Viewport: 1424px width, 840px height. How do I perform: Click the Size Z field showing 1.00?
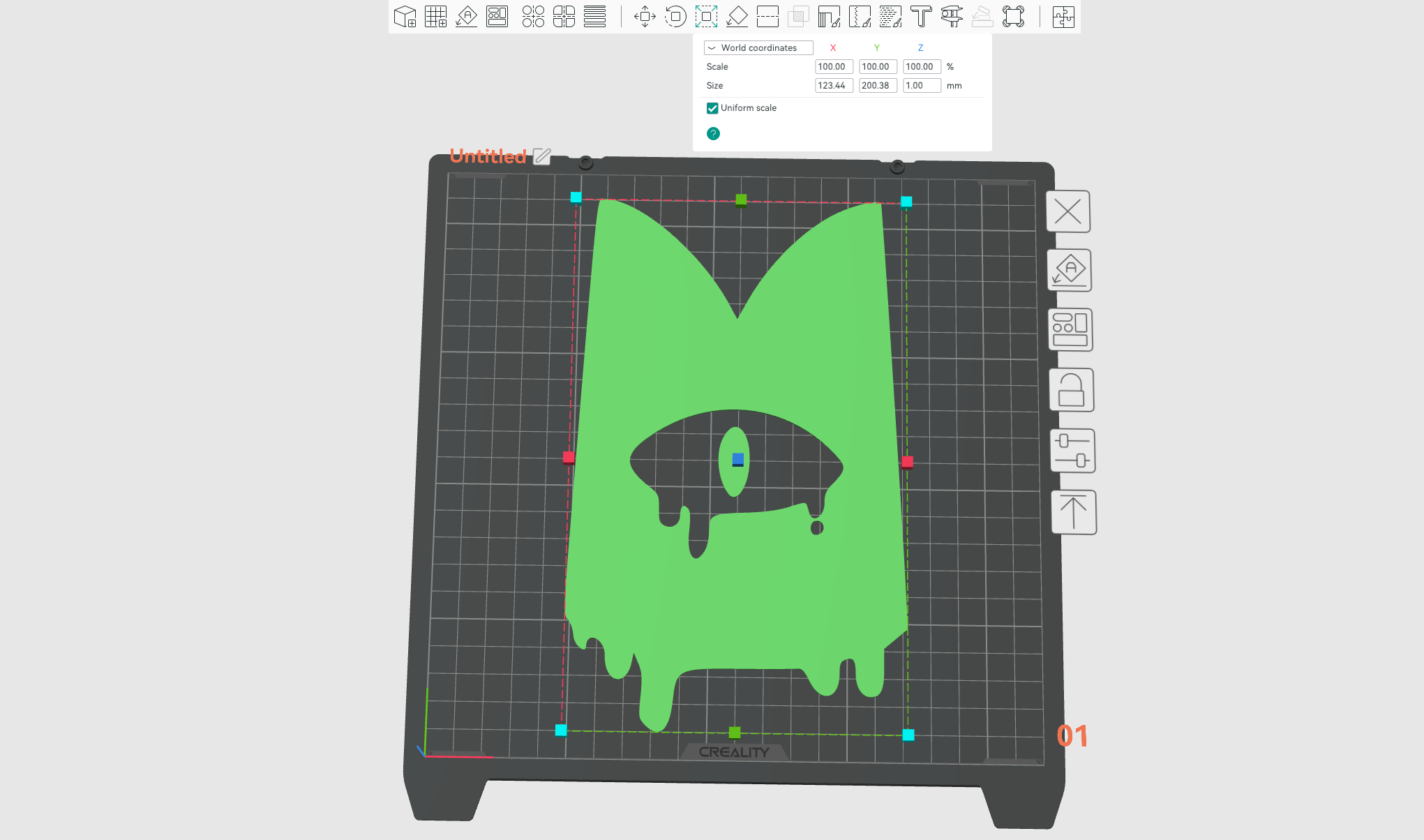click(x=922, y=86)
